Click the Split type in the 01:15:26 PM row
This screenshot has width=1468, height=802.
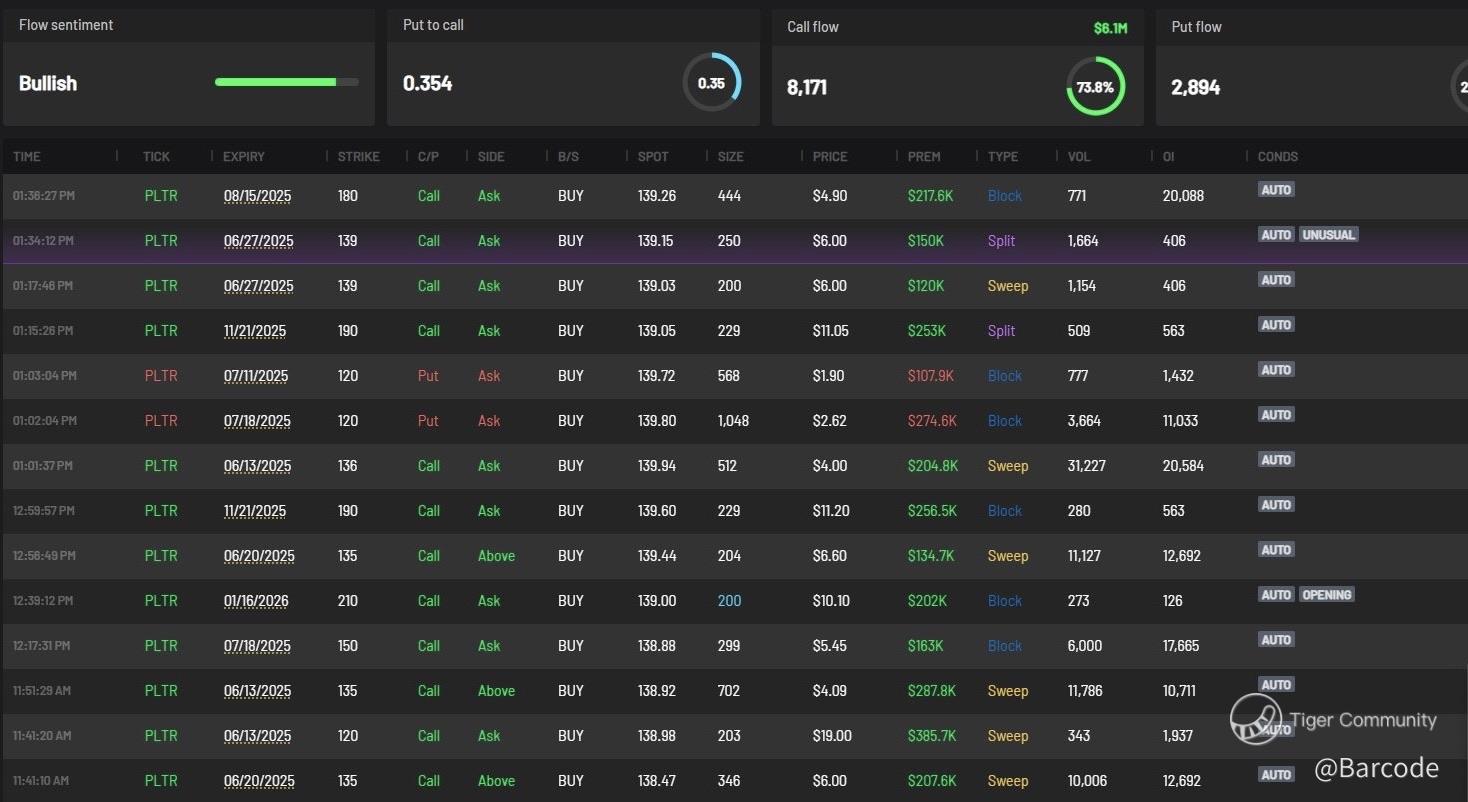coord(1001,331)
